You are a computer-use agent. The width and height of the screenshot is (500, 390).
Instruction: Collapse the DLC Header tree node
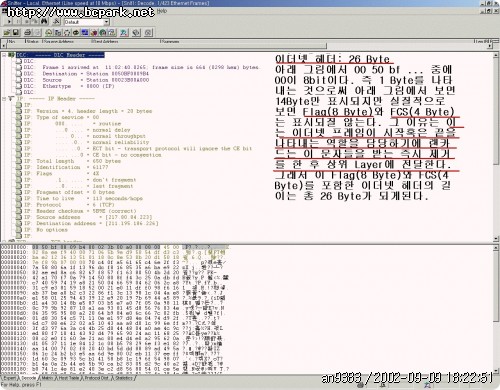(x=4, y=55)
